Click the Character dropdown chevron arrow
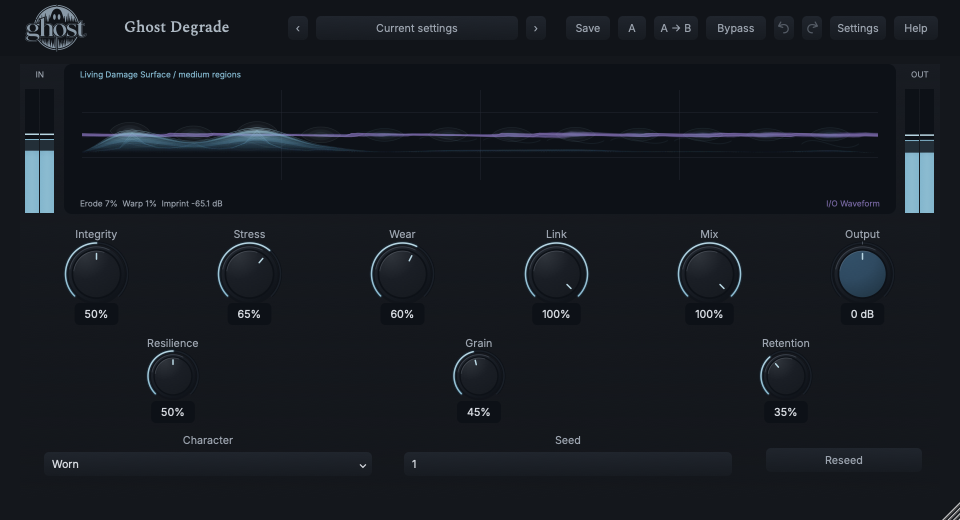This screenshot has height=520, width=960. (x=362, y=465)
